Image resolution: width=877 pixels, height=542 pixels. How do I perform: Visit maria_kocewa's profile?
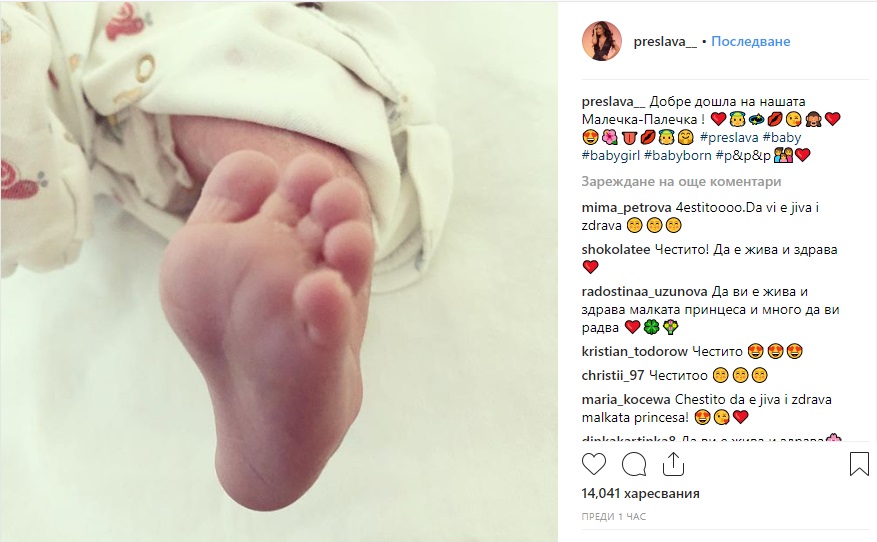626,400
